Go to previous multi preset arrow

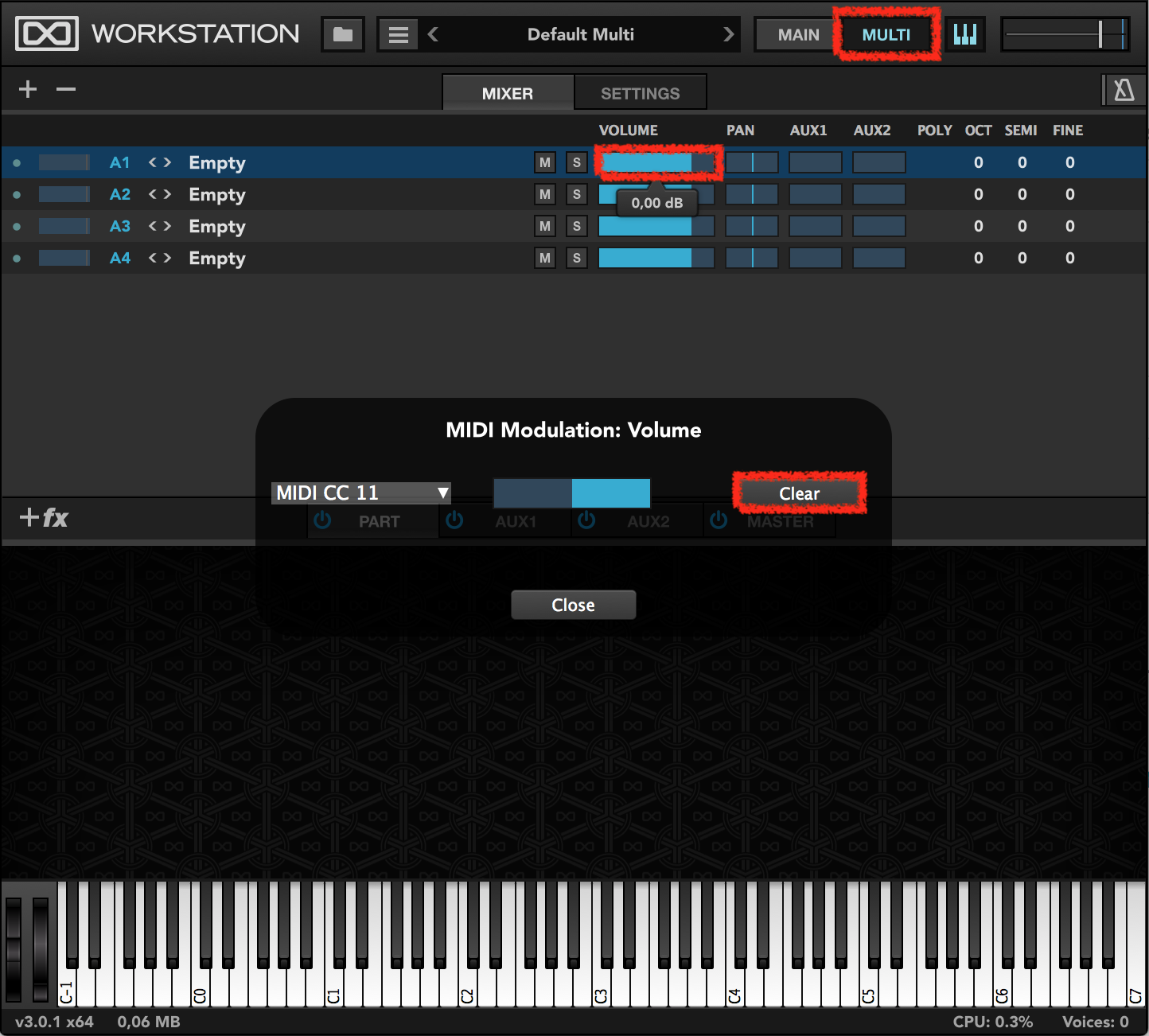coord(433,34)
